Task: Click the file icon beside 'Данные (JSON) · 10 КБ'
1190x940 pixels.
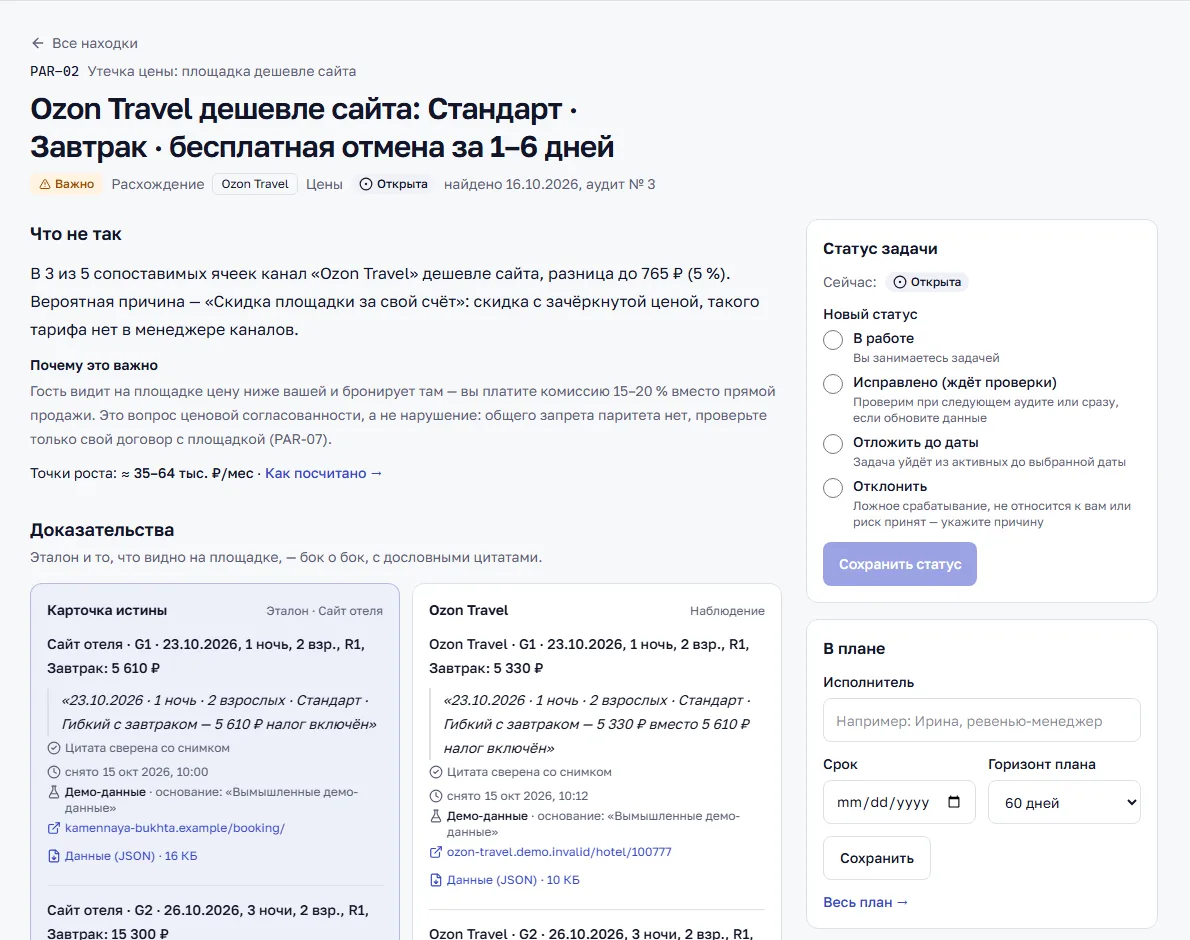Action: tap(436, 880)
